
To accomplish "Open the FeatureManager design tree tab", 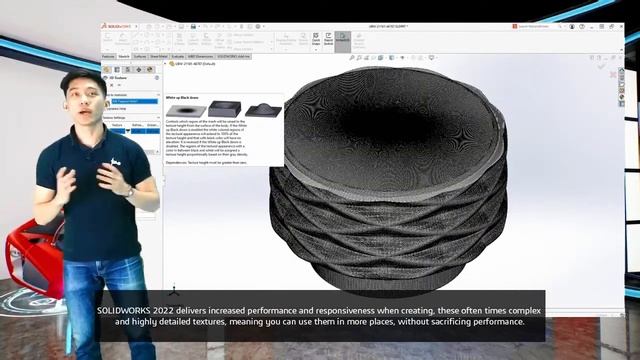I will 107,70.
